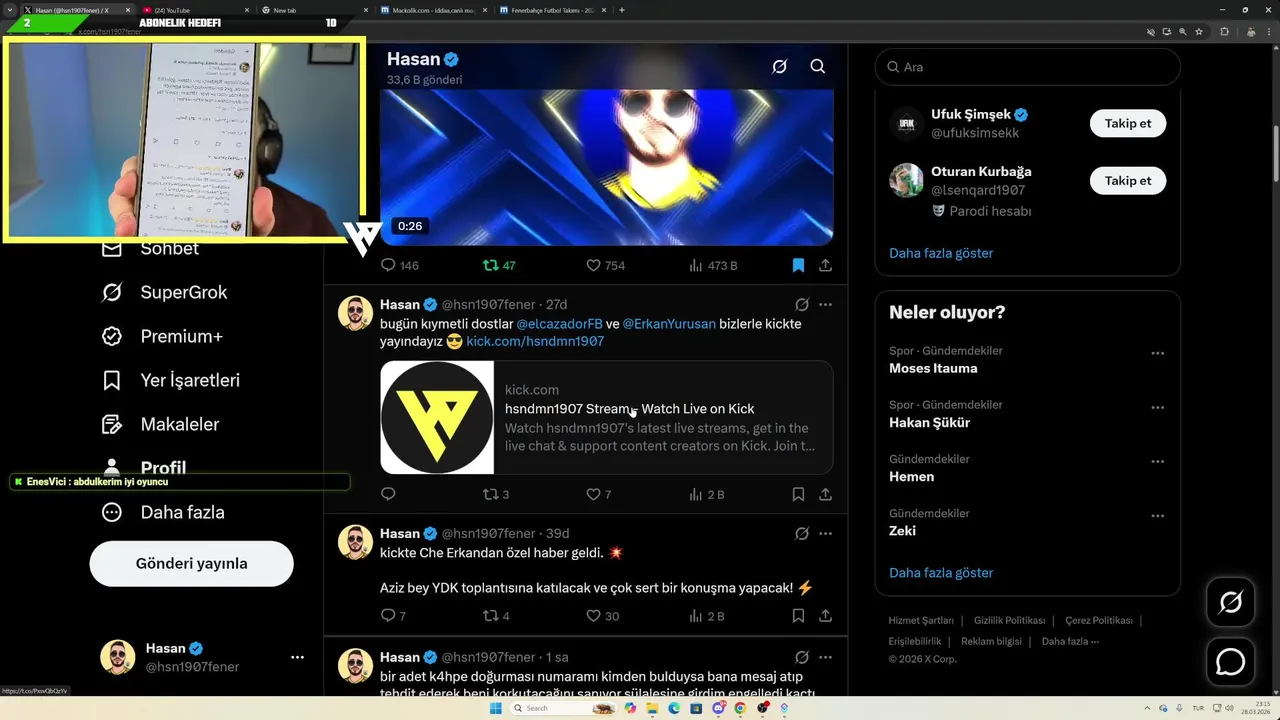Show more suggestions under Oturan Kurbağa
This screenshot has width=1280, height=720.
pos(941,253)
